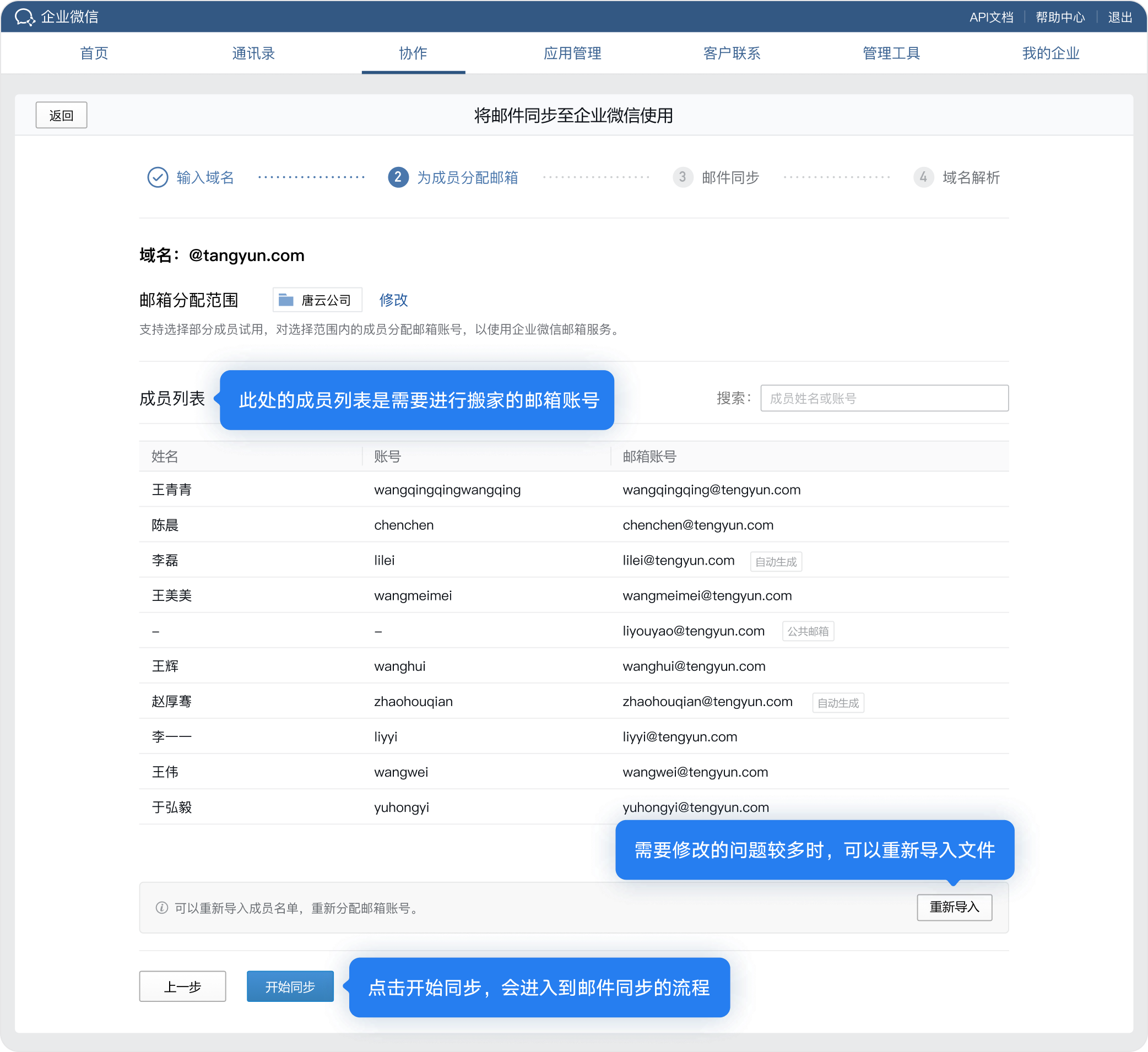Click the step 2 number badge
1148x1052 pixels.
[x=398, y=177]
